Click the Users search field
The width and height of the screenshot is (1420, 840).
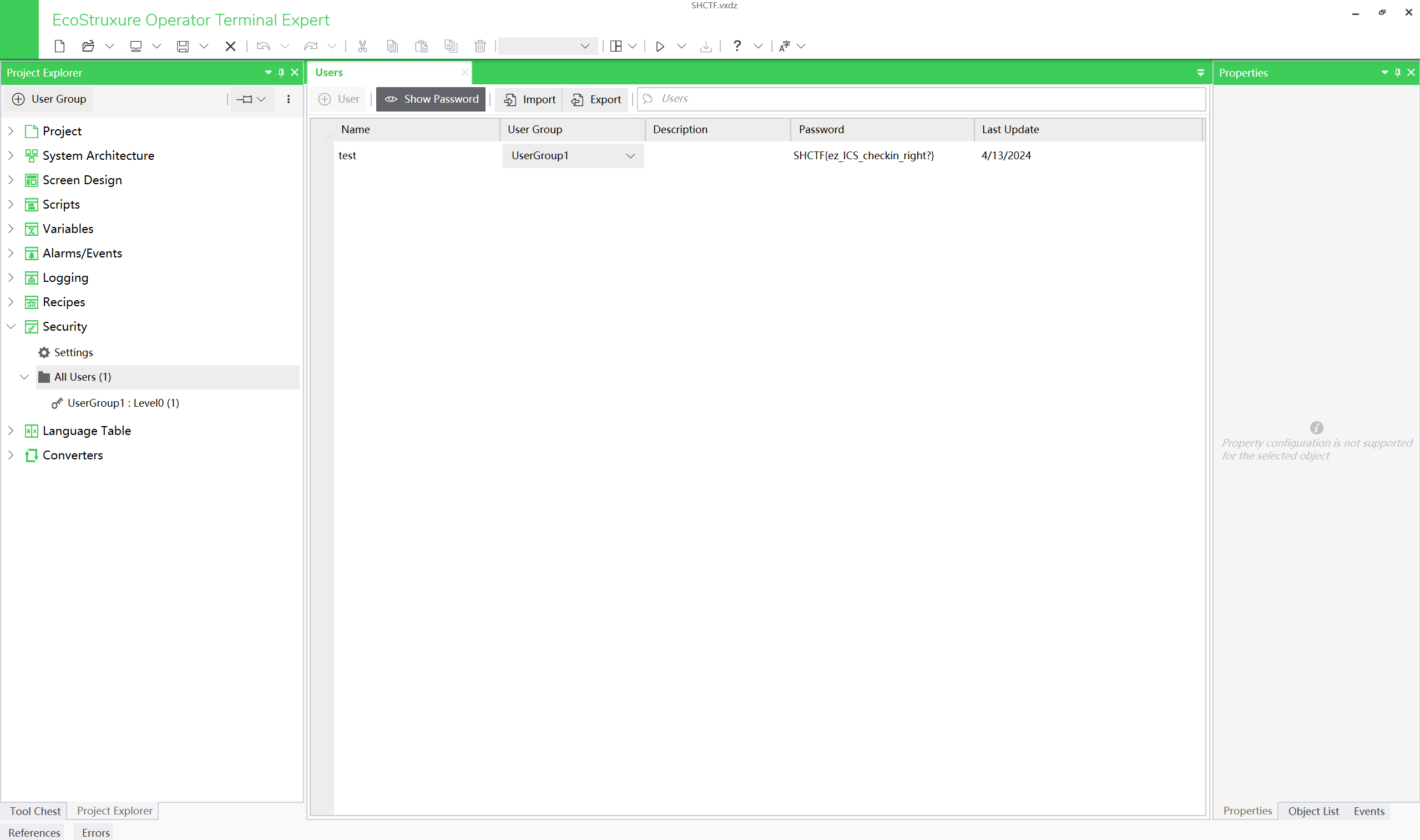[x=921, y=99]
